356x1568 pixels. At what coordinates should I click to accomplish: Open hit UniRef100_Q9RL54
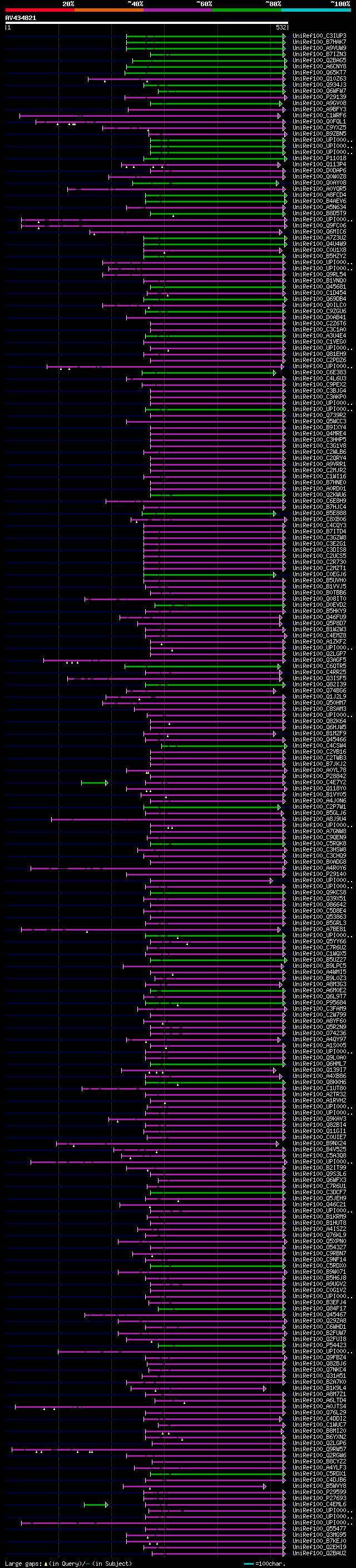[x=319, y=275]
